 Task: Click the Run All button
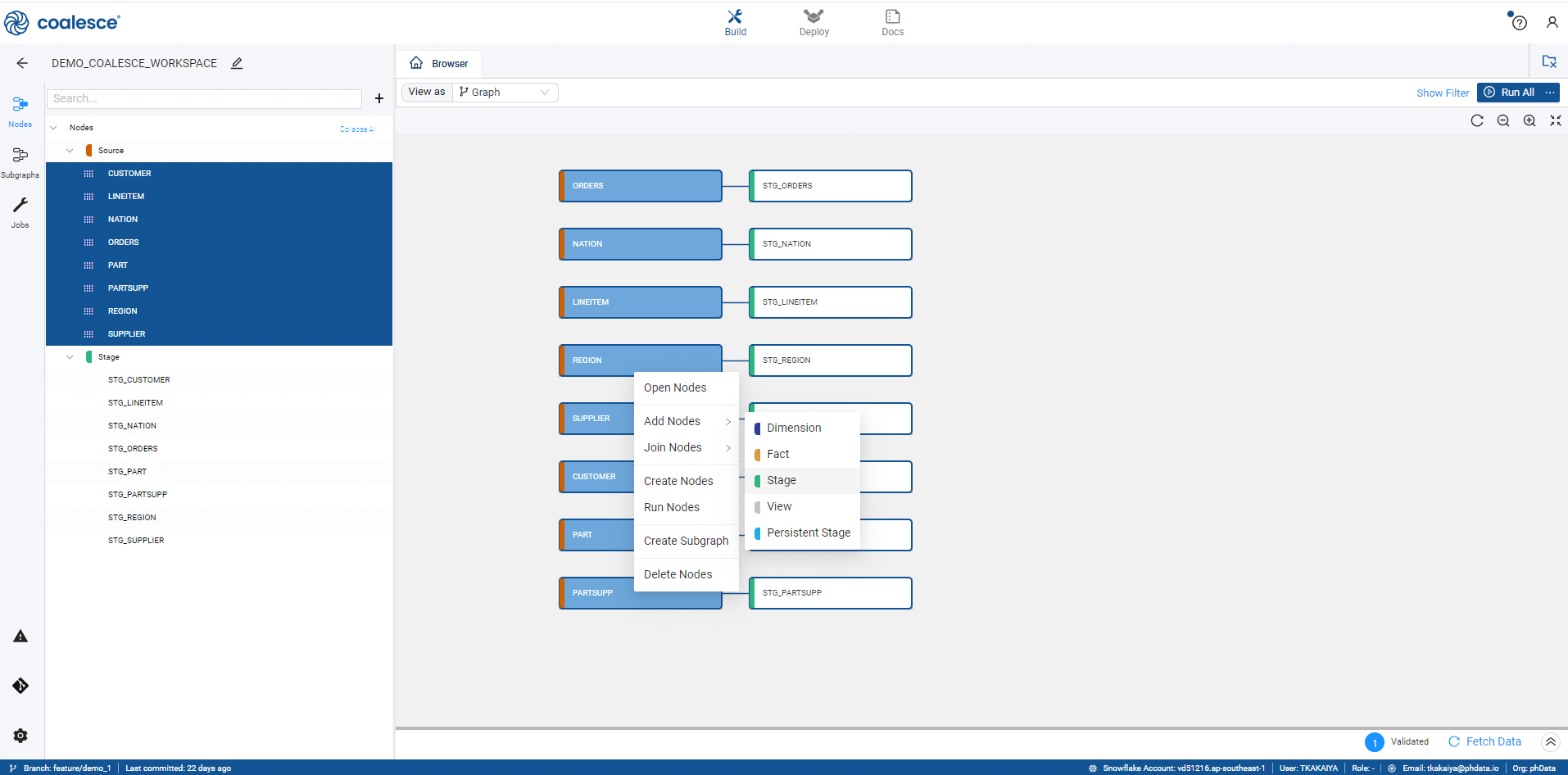(1509, 93)
